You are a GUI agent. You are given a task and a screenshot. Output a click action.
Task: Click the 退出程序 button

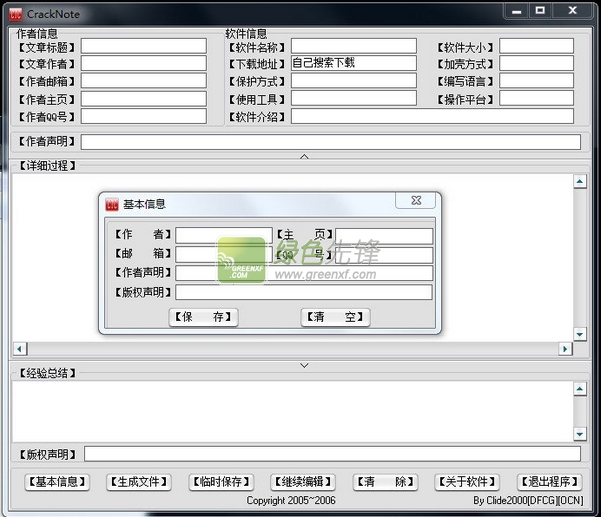[550, 482]
